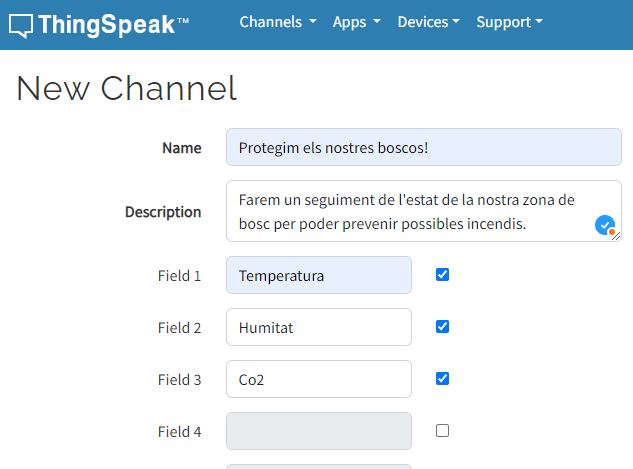Click the ThingSpeak speech bubble logo icon

point(21,24)
